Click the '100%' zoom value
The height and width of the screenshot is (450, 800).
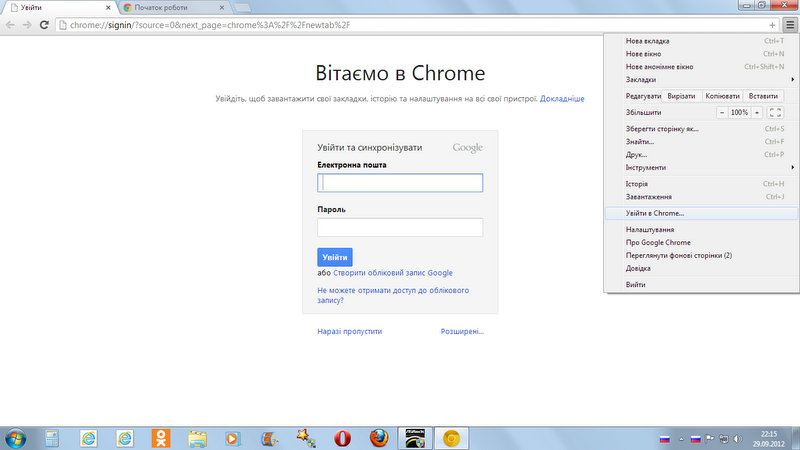click(739, 112)
